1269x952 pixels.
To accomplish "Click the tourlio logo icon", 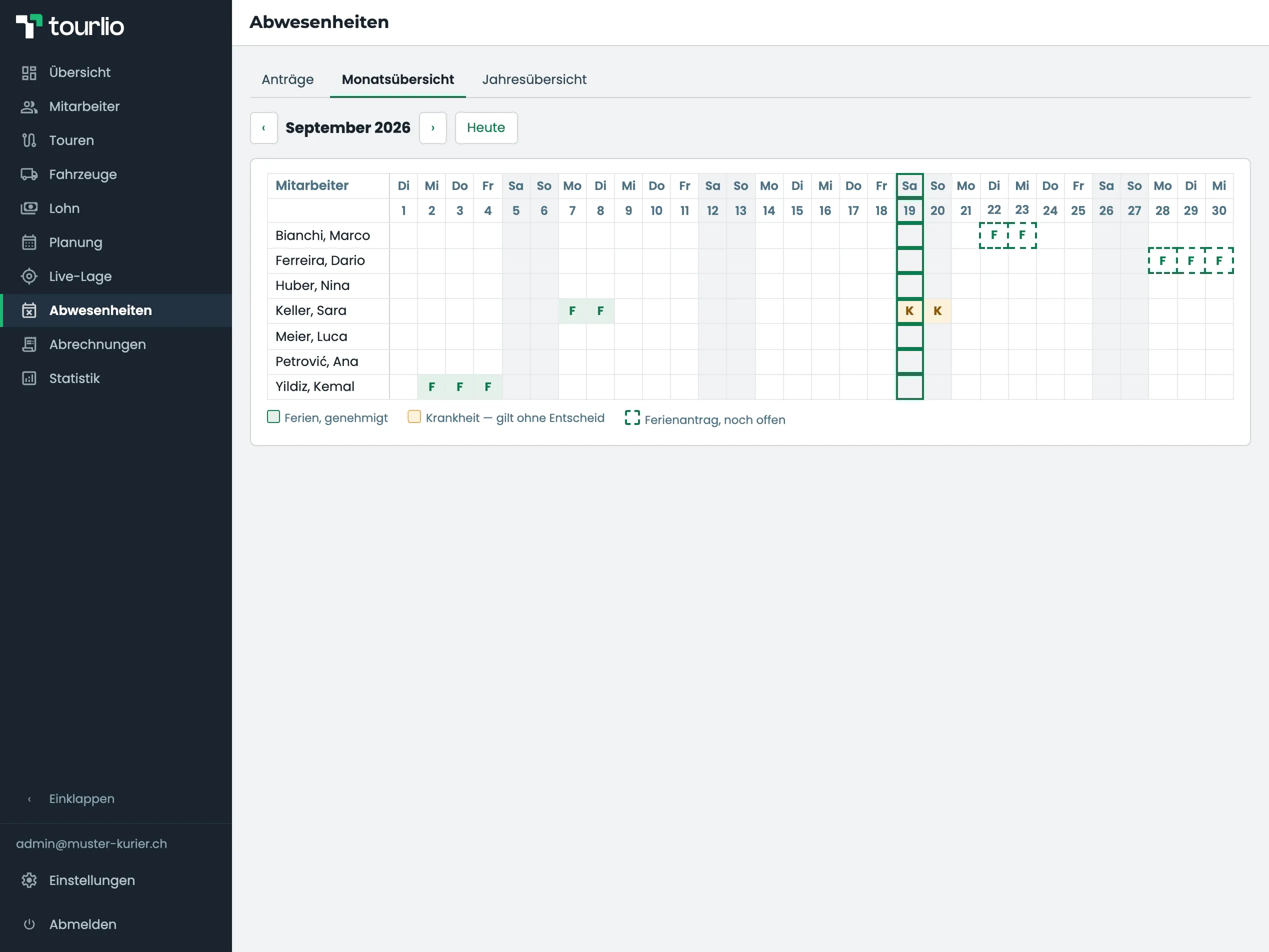I will [28, 26].
